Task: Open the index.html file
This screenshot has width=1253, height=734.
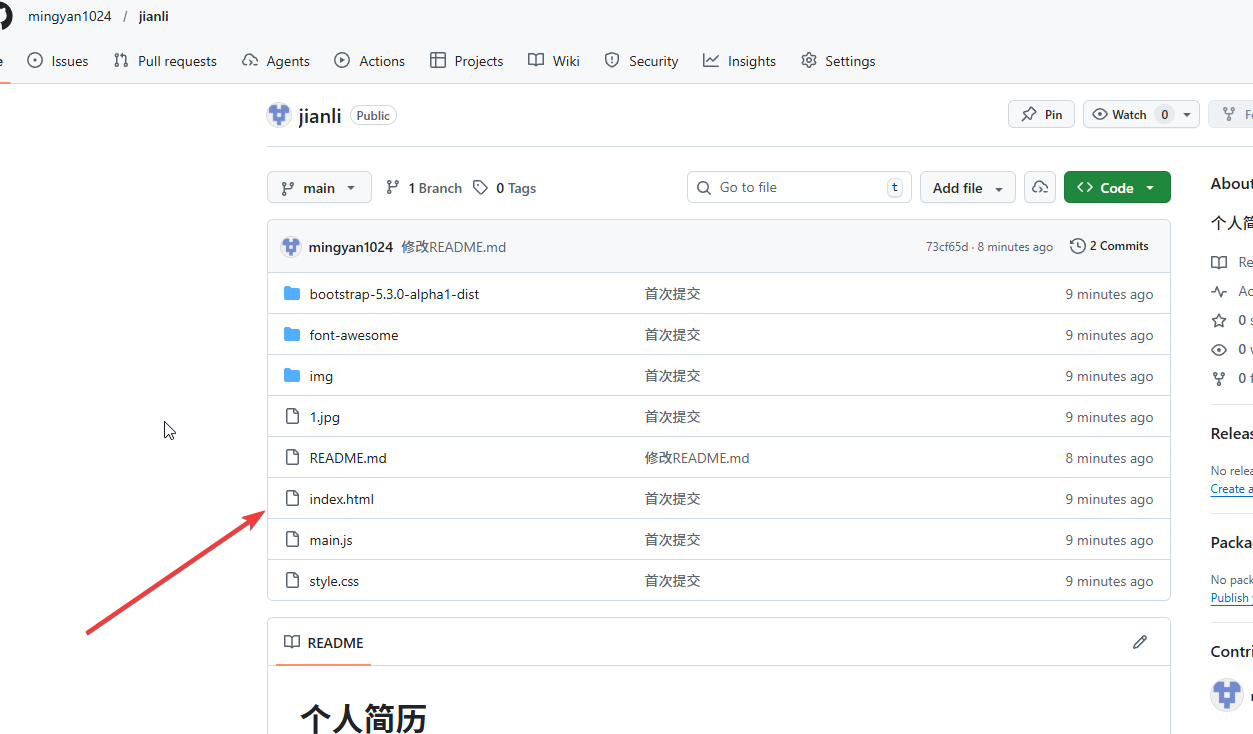Action: (x=341, y=499)
